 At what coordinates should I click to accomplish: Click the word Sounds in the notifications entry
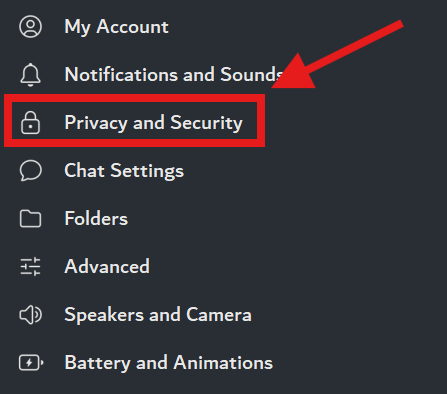[x=252, y=74]
